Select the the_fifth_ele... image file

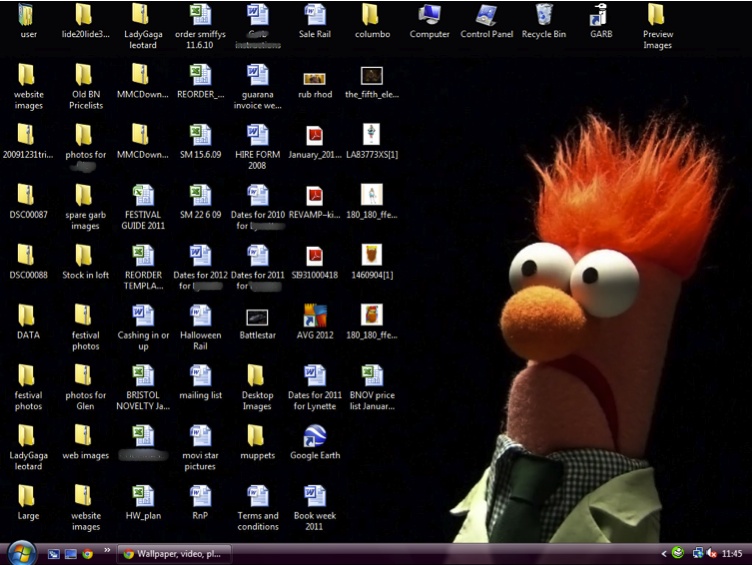(x=372, y=82)
